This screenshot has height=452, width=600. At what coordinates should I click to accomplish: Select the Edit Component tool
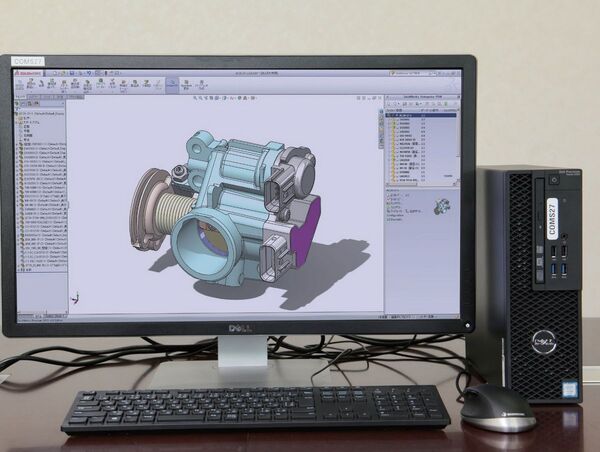20,85
